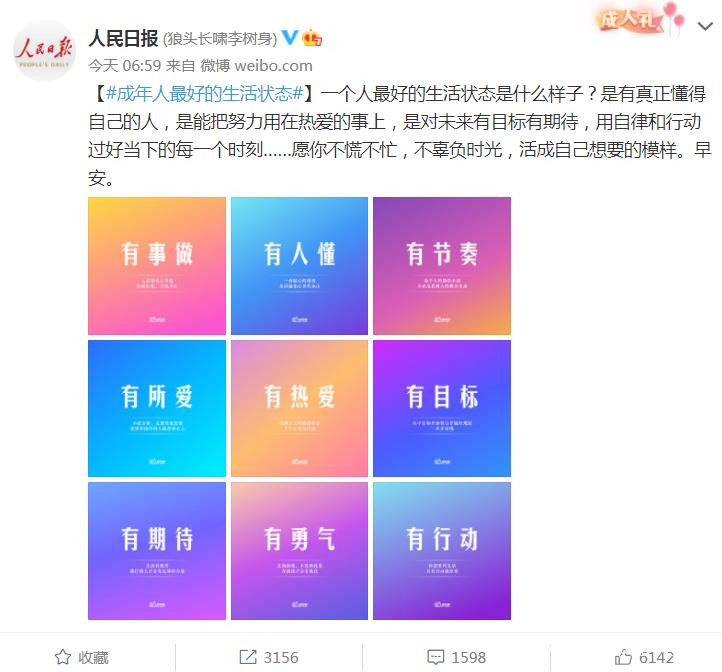This screenshot has height=672, width=722.
Task: Open the 有人懂 image thumbnail
Action: (299, 266)
